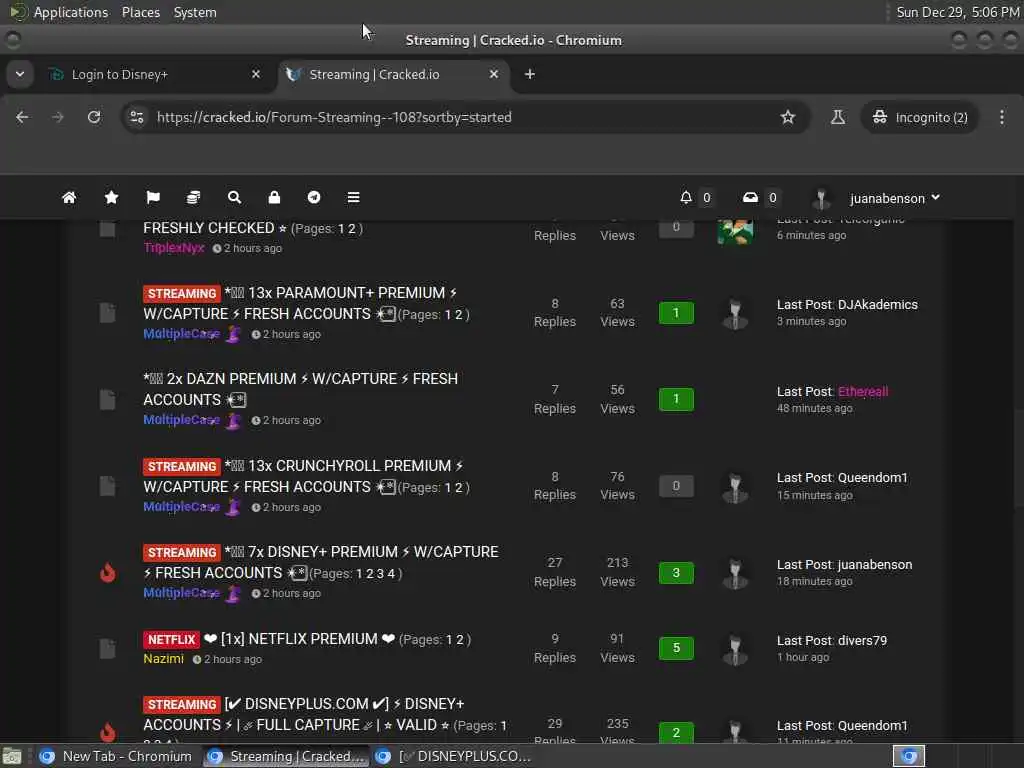Image resolution: width=1024 pixels, height=768 pixels.
Task: Go back to previous page
Action: (x=22, y=117)
